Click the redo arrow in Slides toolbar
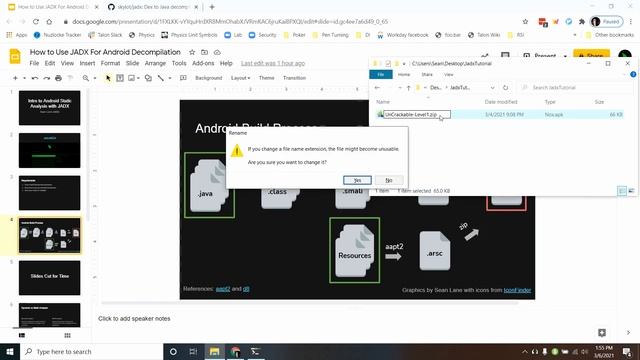The width and height of the screenshot is (640, 360). pyautogui.click(x=47, y=78)
